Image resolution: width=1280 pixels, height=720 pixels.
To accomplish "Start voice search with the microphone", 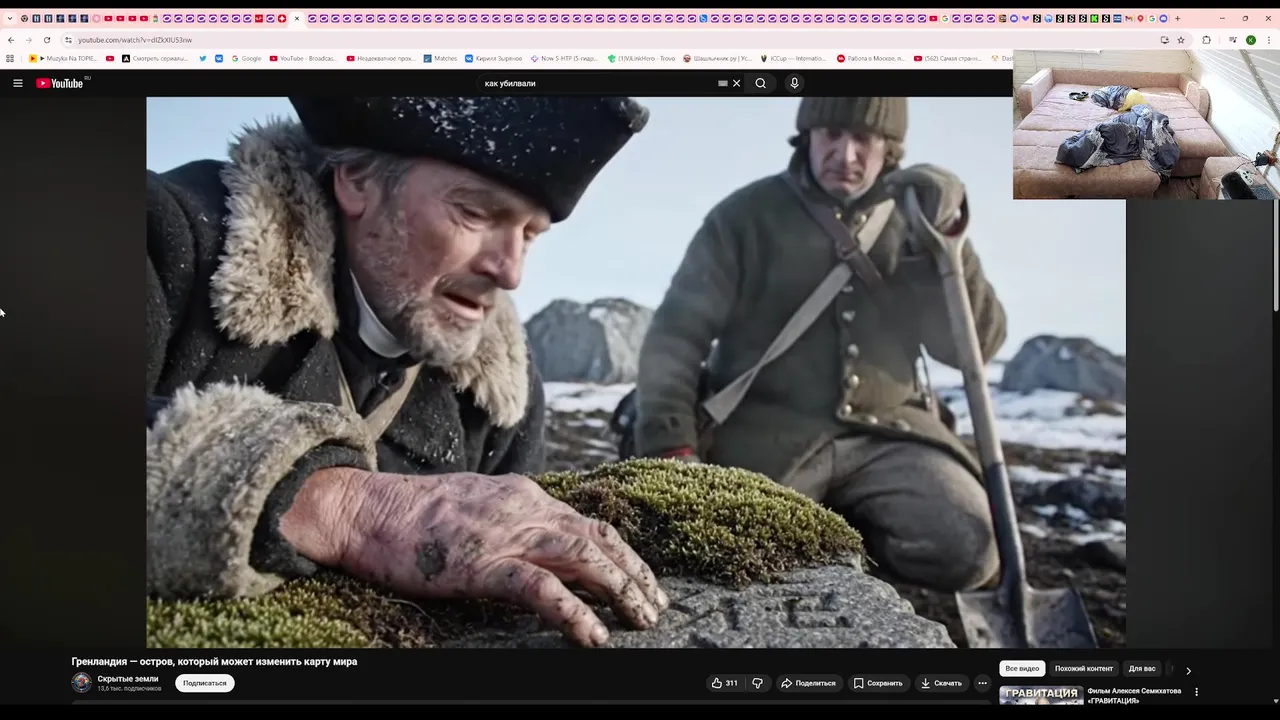I will tap(794, 83).
